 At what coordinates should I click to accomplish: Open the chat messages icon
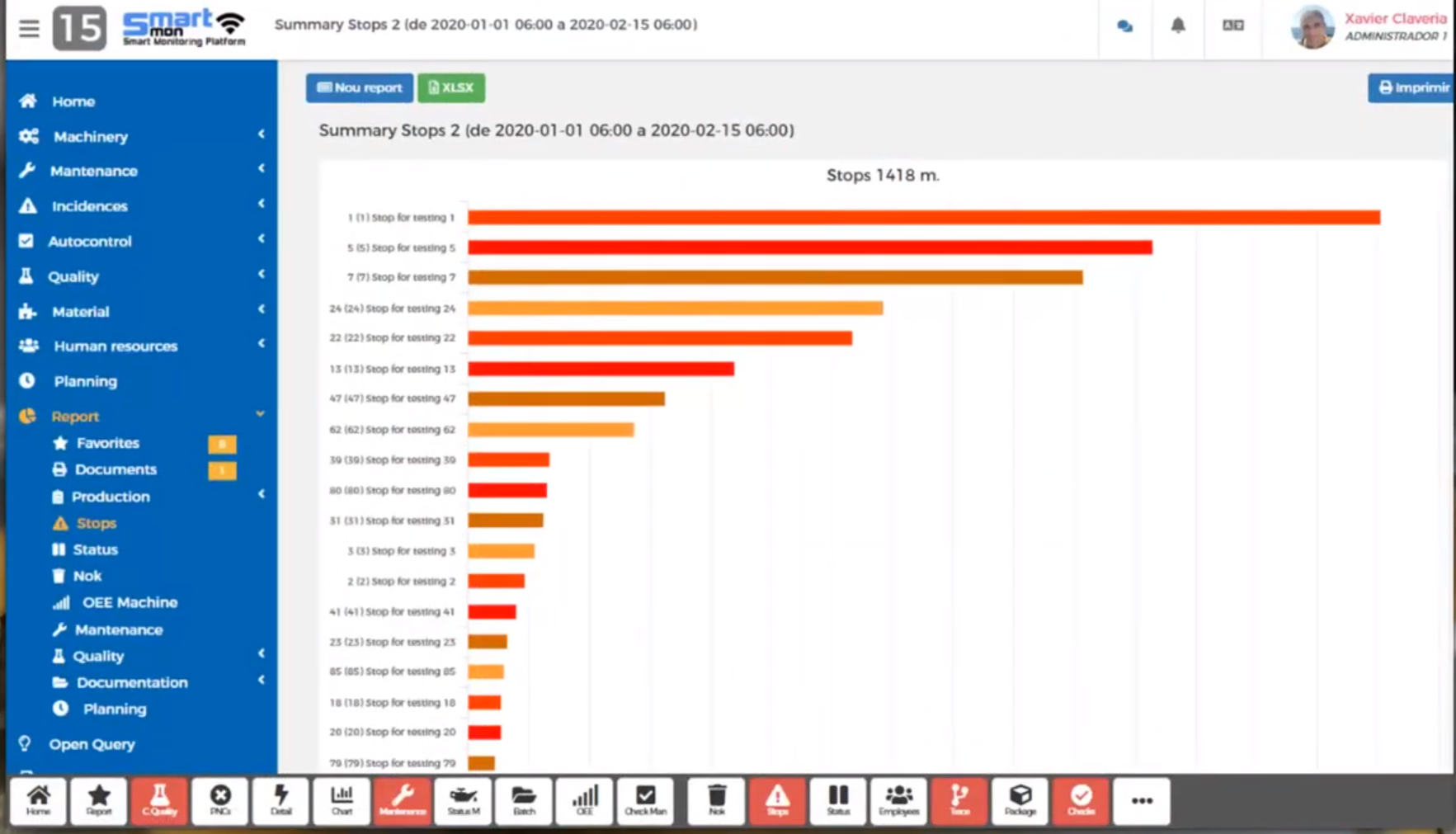1124,26
